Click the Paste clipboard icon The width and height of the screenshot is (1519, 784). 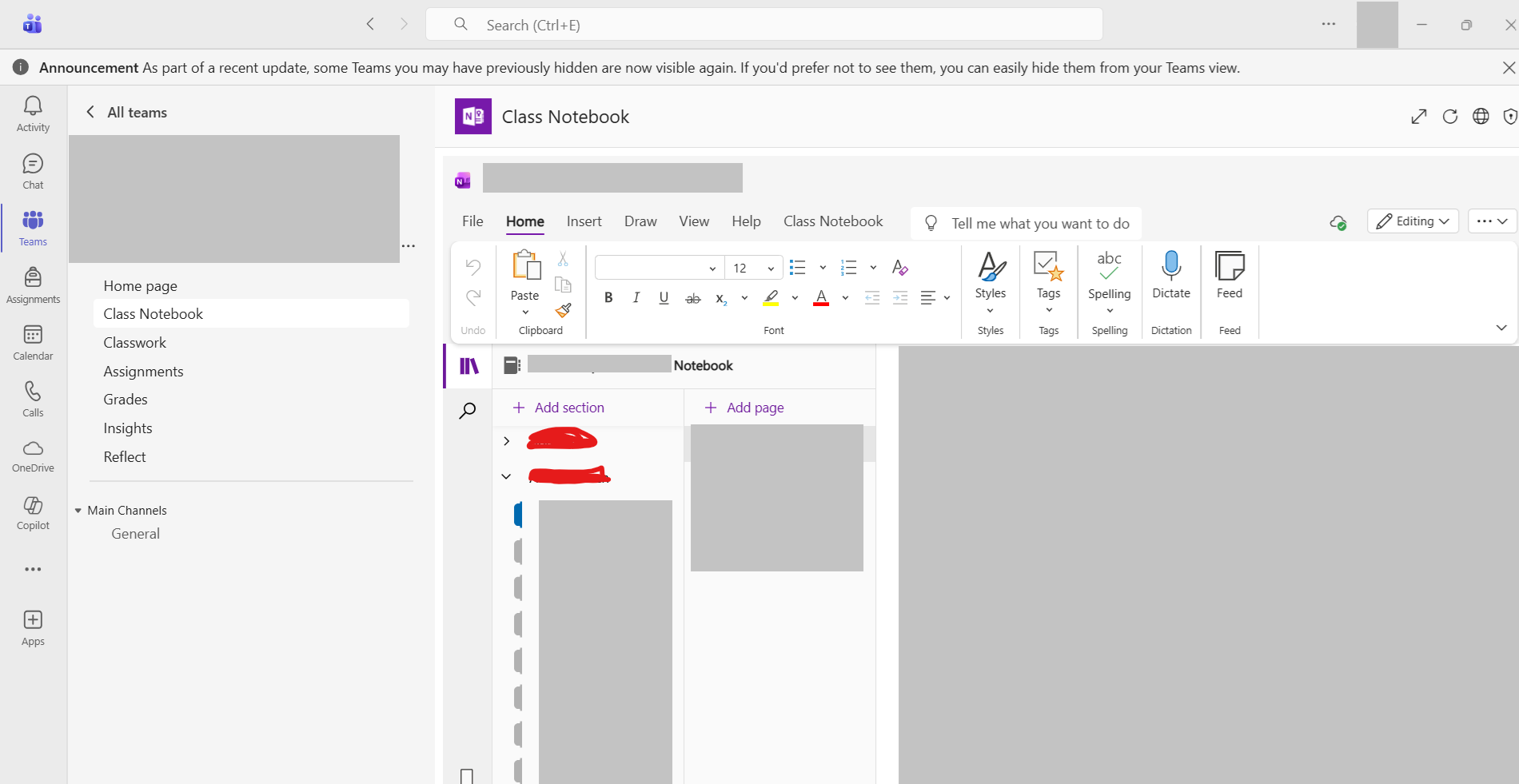point(526,265)
